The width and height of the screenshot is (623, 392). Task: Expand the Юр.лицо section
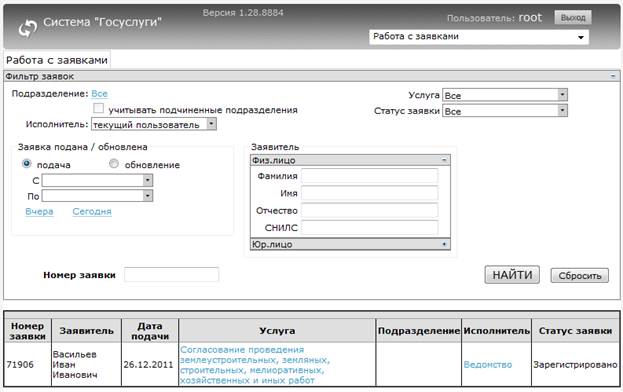[x=350, y=244]
